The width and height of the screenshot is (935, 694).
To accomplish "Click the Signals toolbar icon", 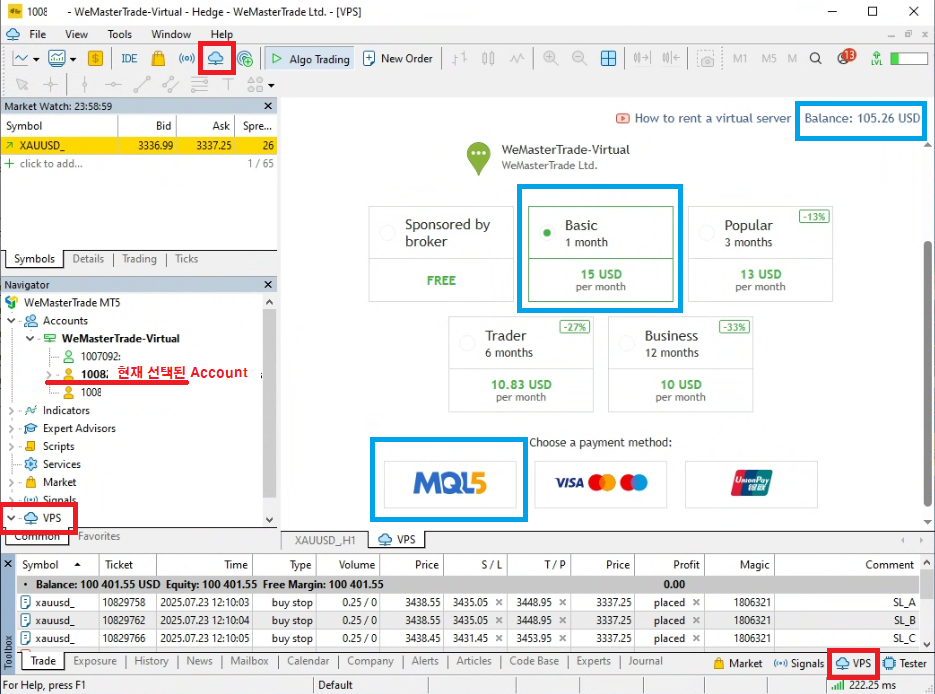I will (187, 58).
